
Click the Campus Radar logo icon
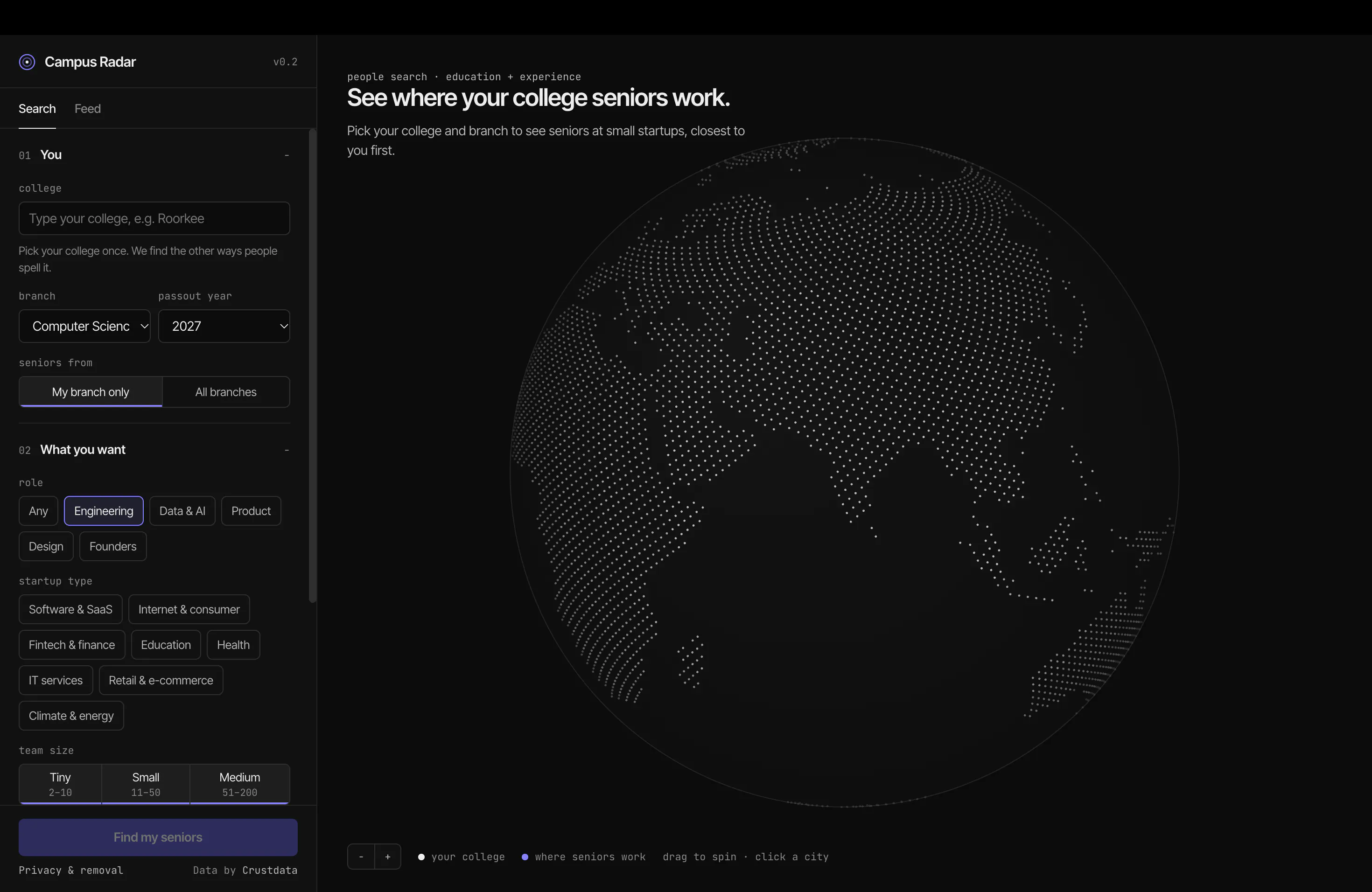(x=27, y=62)
